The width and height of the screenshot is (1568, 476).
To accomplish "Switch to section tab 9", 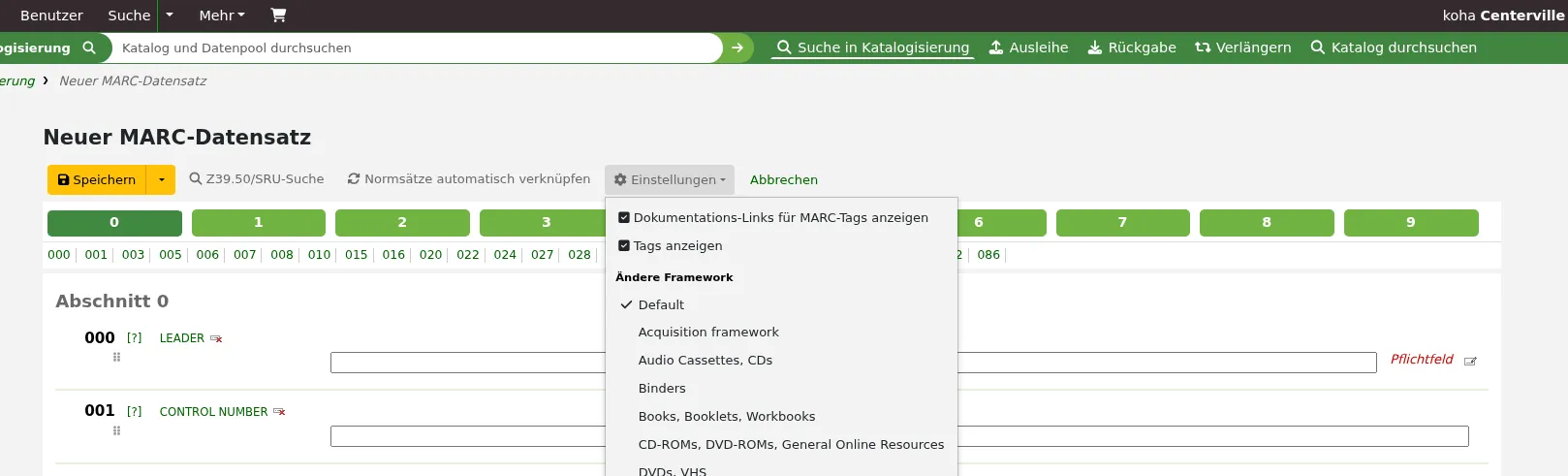I will 1411,223.
